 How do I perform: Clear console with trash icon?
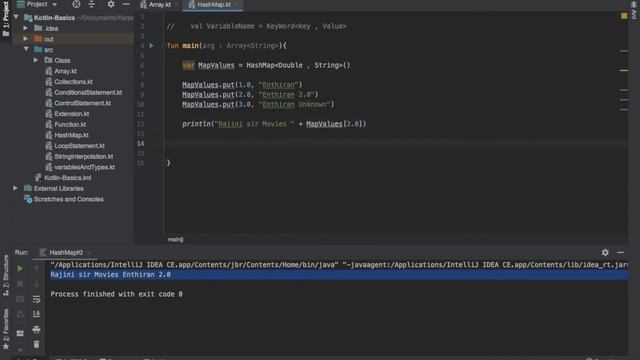pos(36,344)
